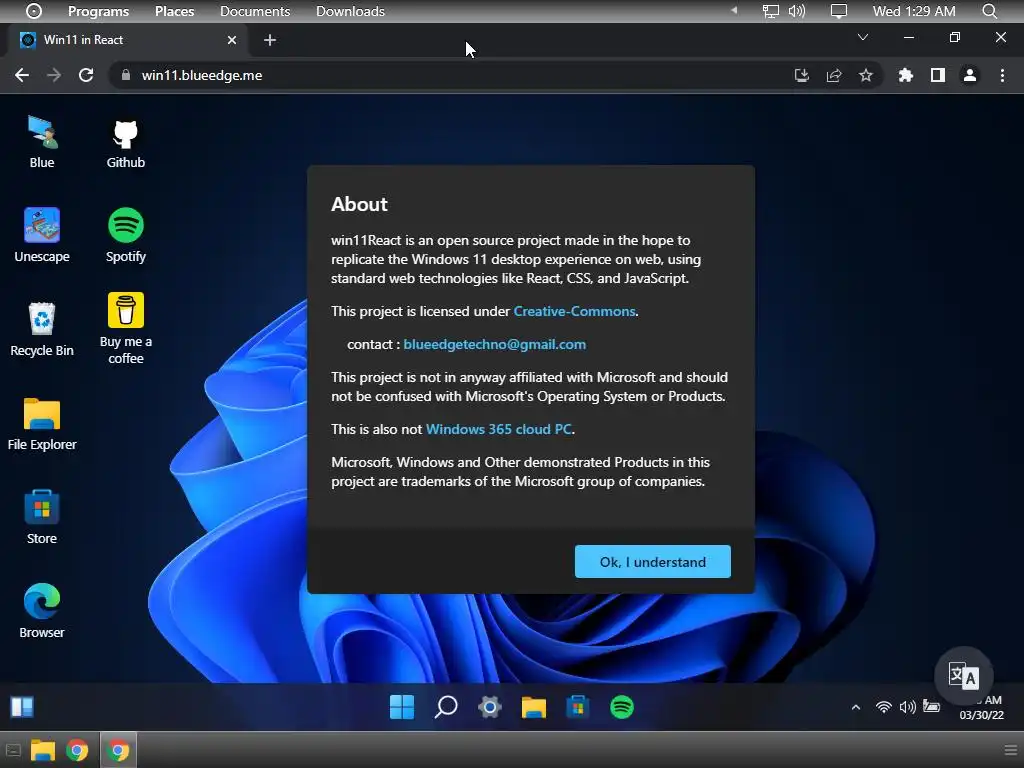The image size is (1024, 768).
Task: Click the top panel volume icon
Action: click(x=797, y=11)
